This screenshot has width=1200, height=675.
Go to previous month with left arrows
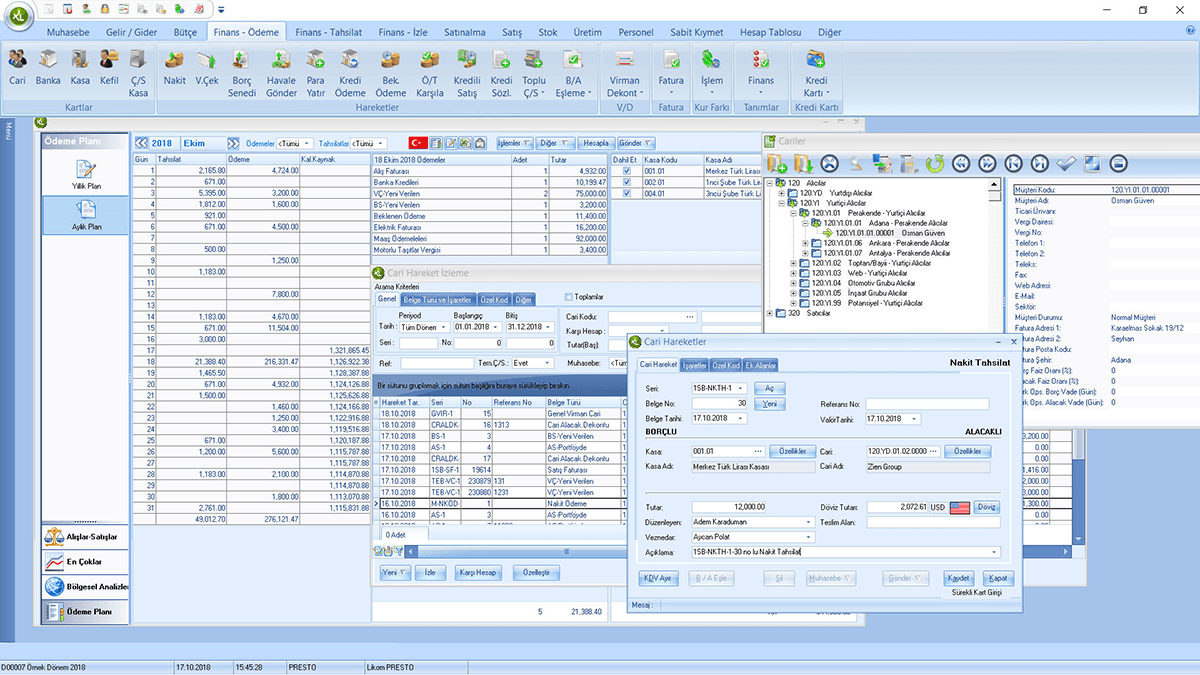[x=141, y=143]
